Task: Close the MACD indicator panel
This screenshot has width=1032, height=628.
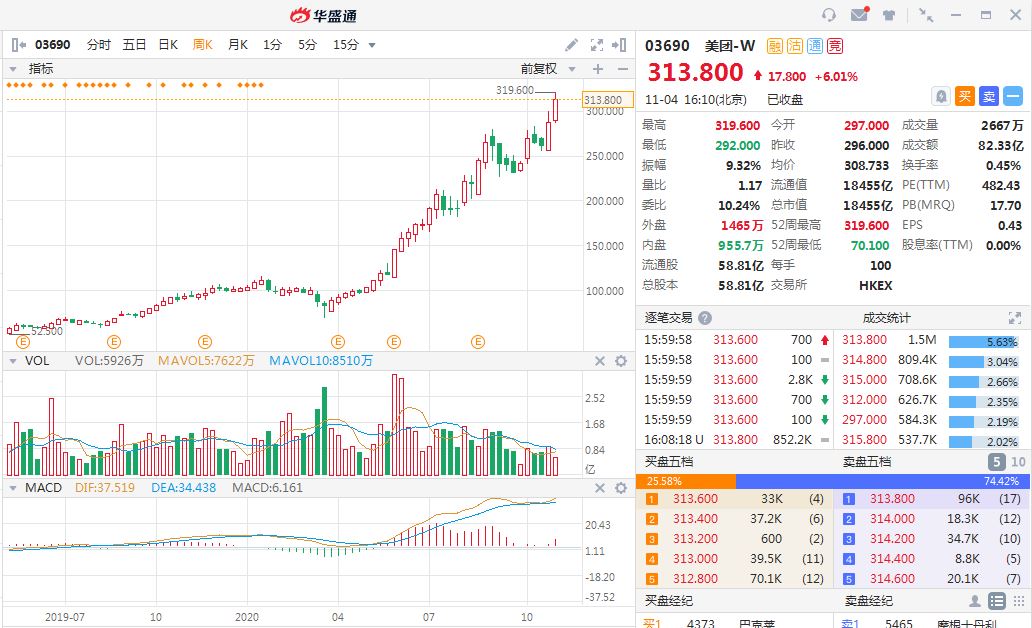Action: [600, 488]
